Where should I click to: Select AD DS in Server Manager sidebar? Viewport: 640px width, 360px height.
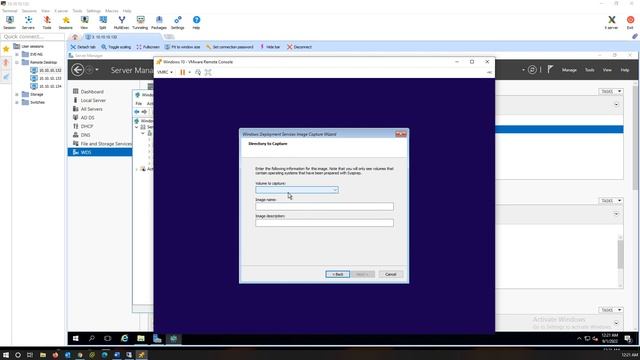87,118
